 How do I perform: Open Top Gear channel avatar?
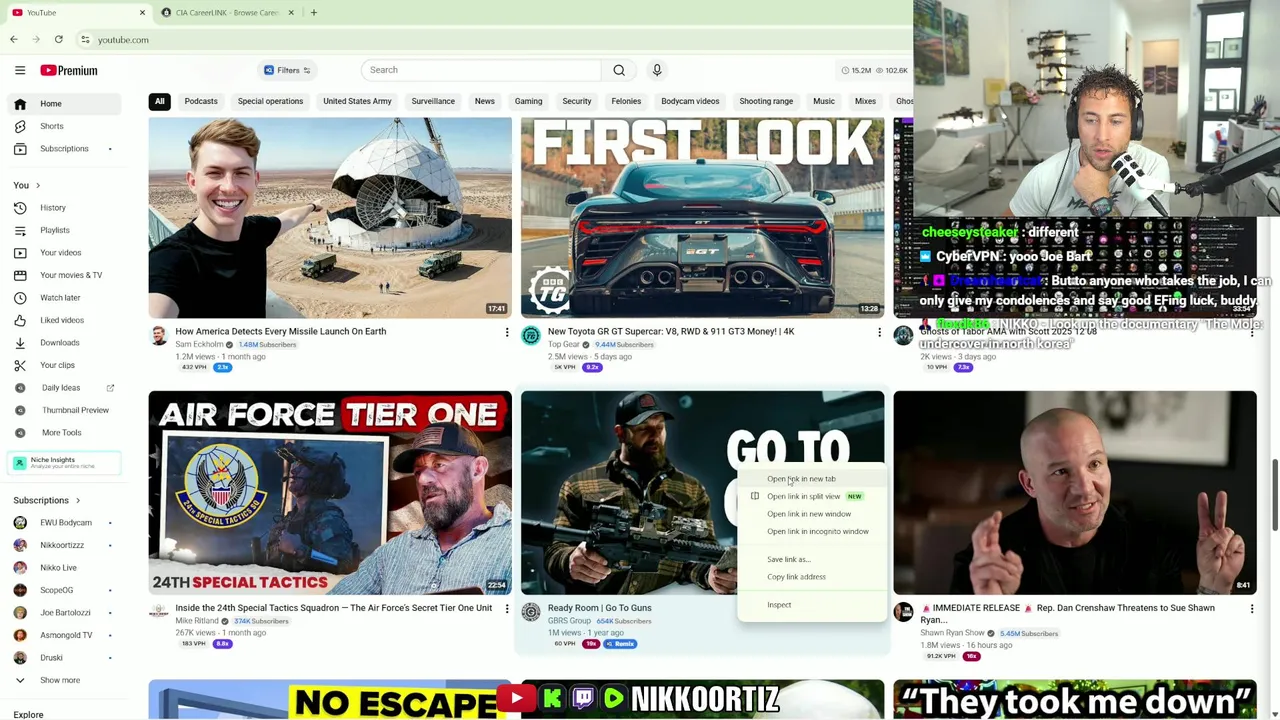tap(531, 336)
